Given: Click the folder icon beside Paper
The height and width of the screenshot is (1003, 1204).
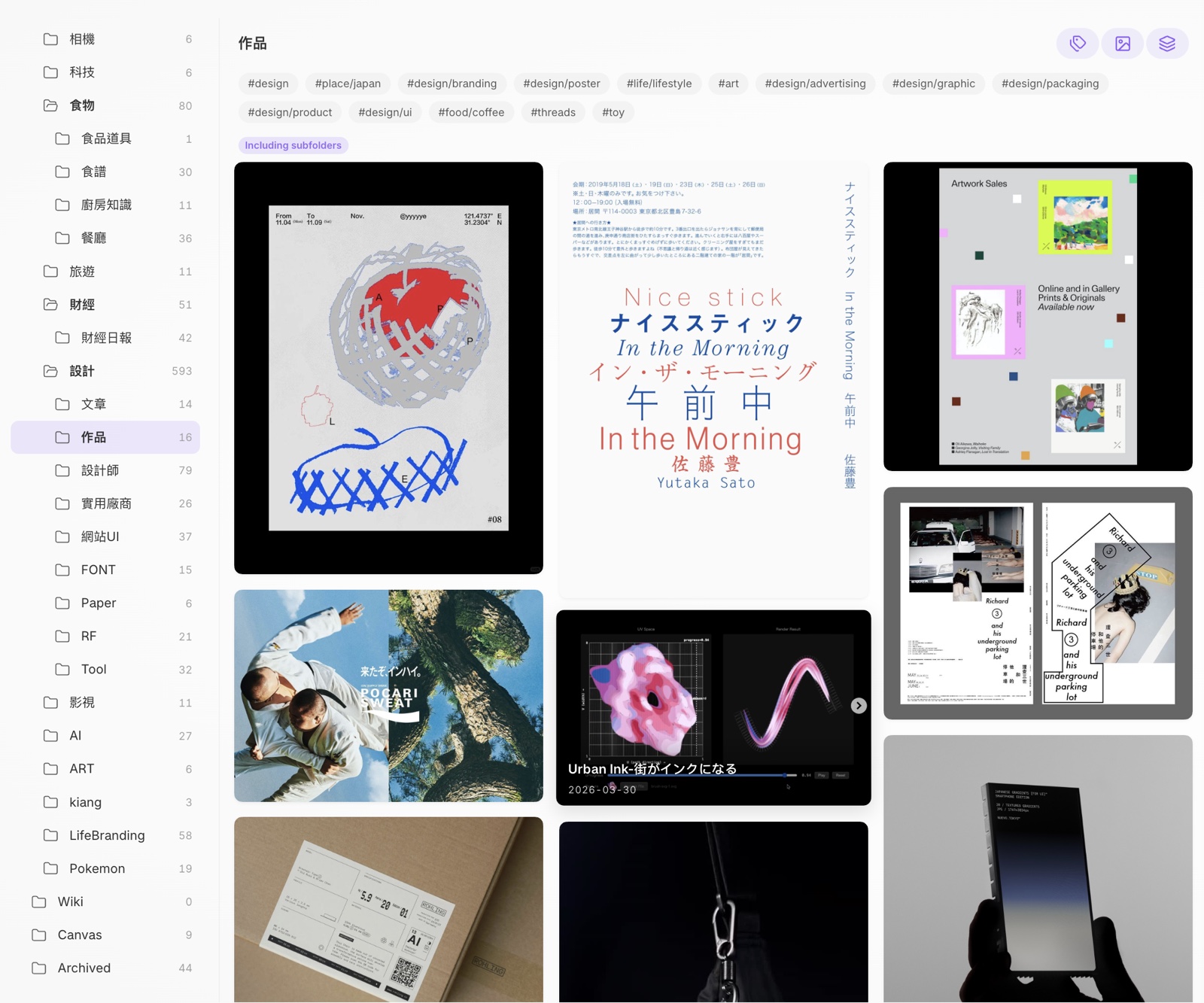Looking at the screenshot, I should pyautogui.click(x=62, y=603).
